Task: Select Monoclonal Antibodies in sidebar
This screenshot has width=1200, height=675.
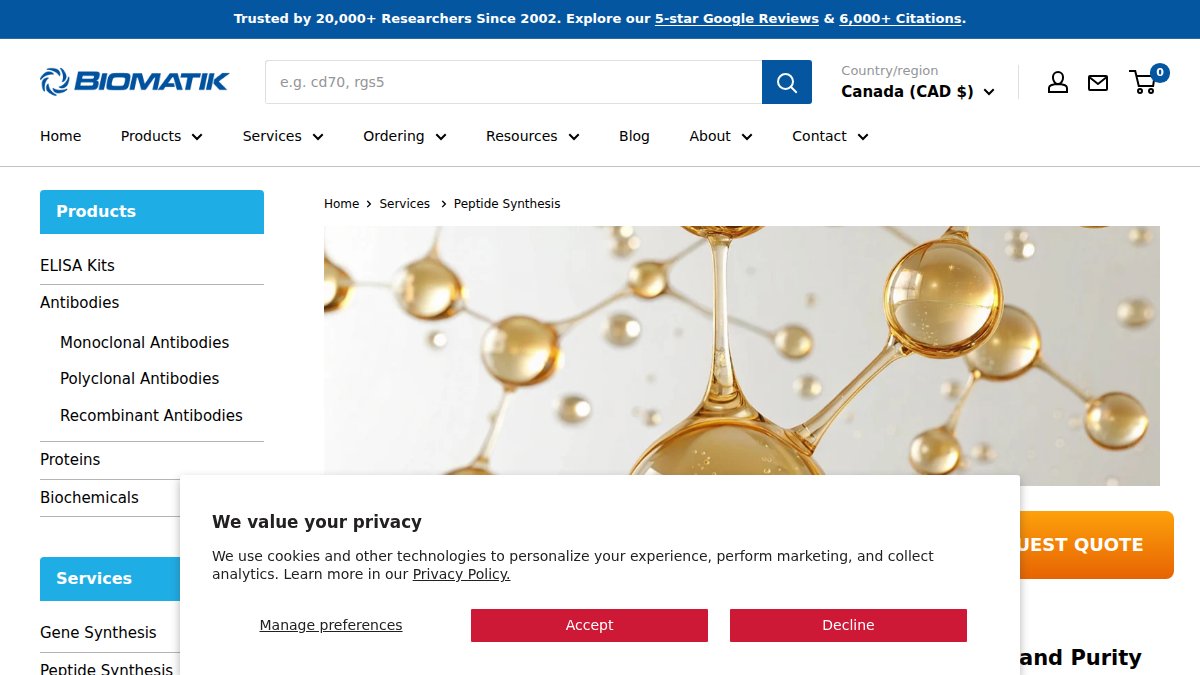Action: [x=145, y=342]
